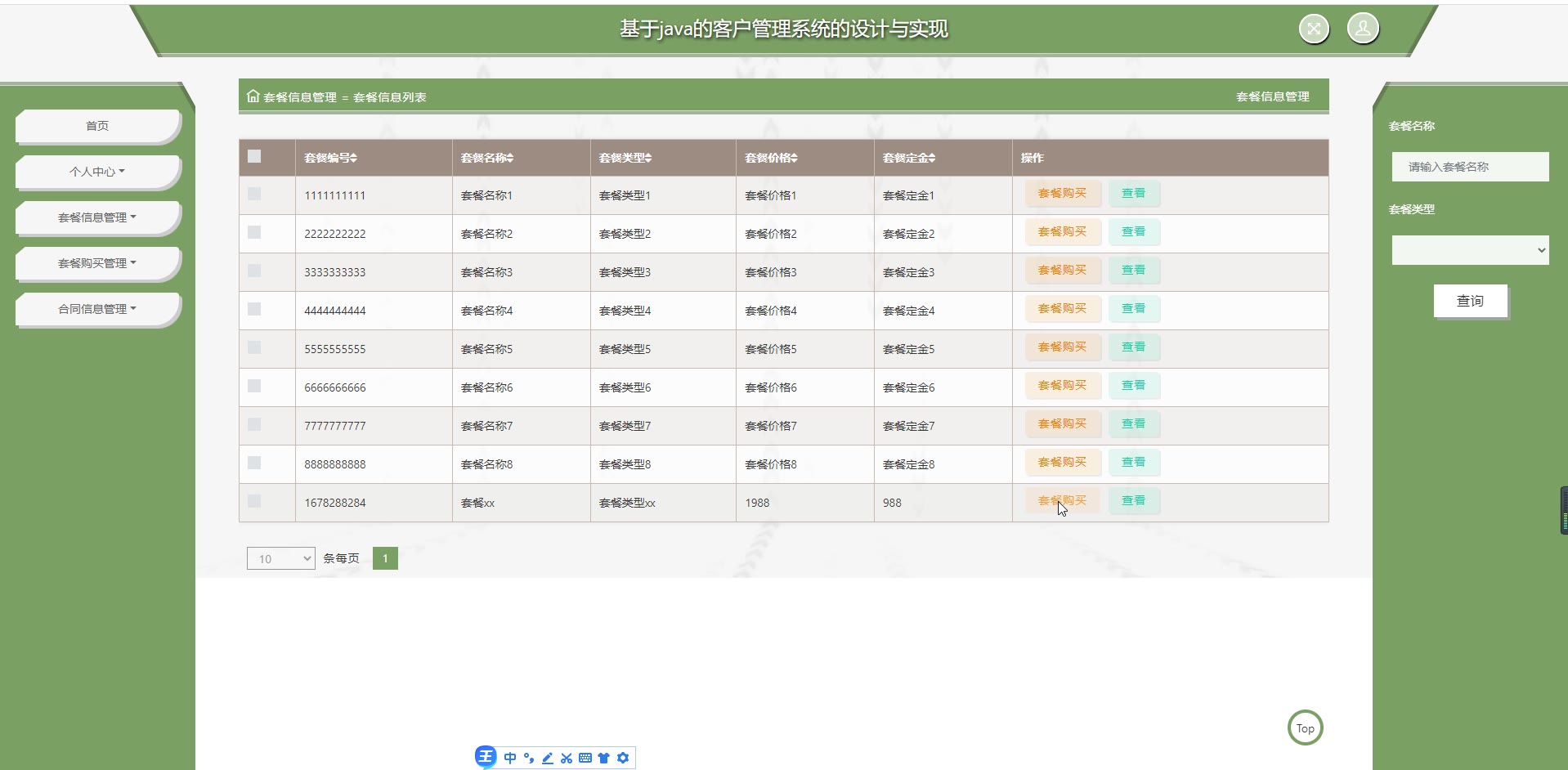Check the row 7777777777 checkbox
The image size is (1568, 770).
pyautogui.click(x=254, y=424)
